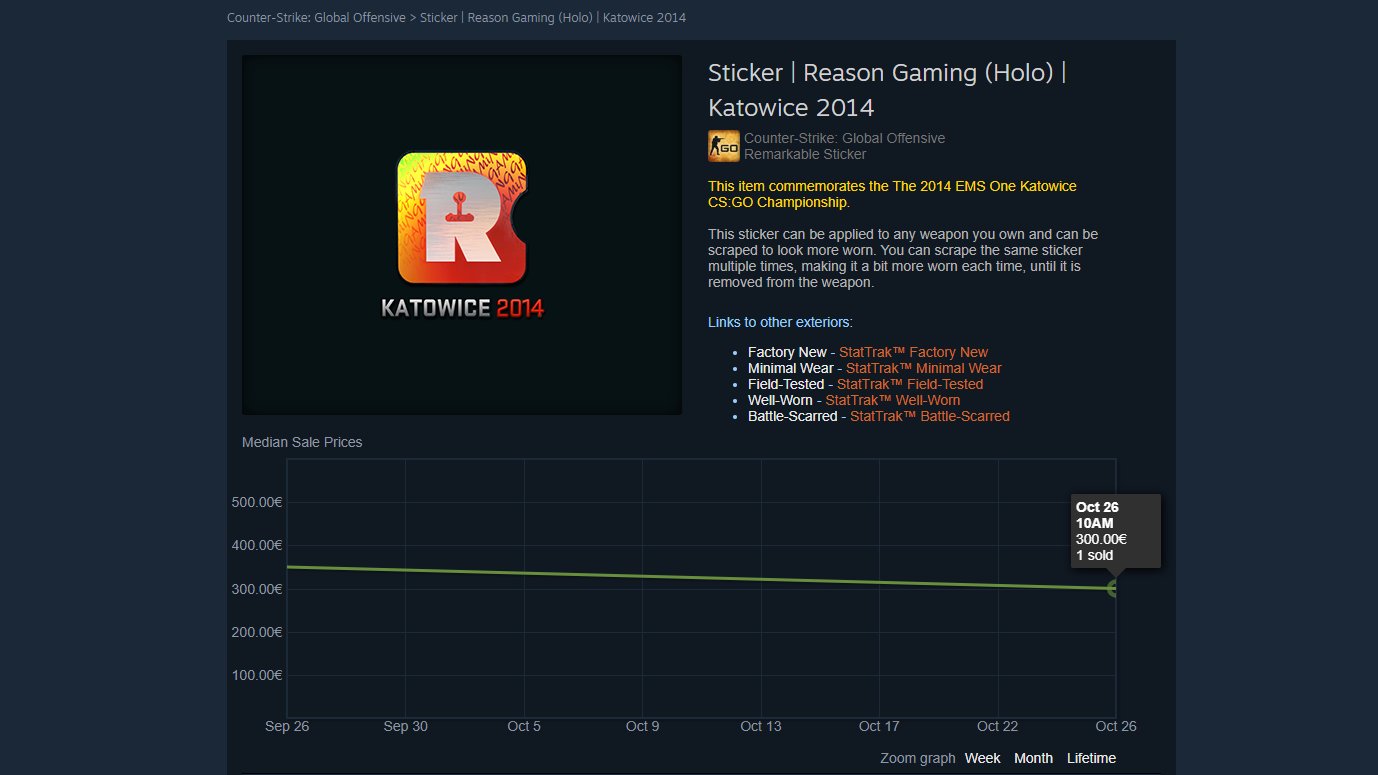Select the Minimal Wear exterior

(791, 368)
